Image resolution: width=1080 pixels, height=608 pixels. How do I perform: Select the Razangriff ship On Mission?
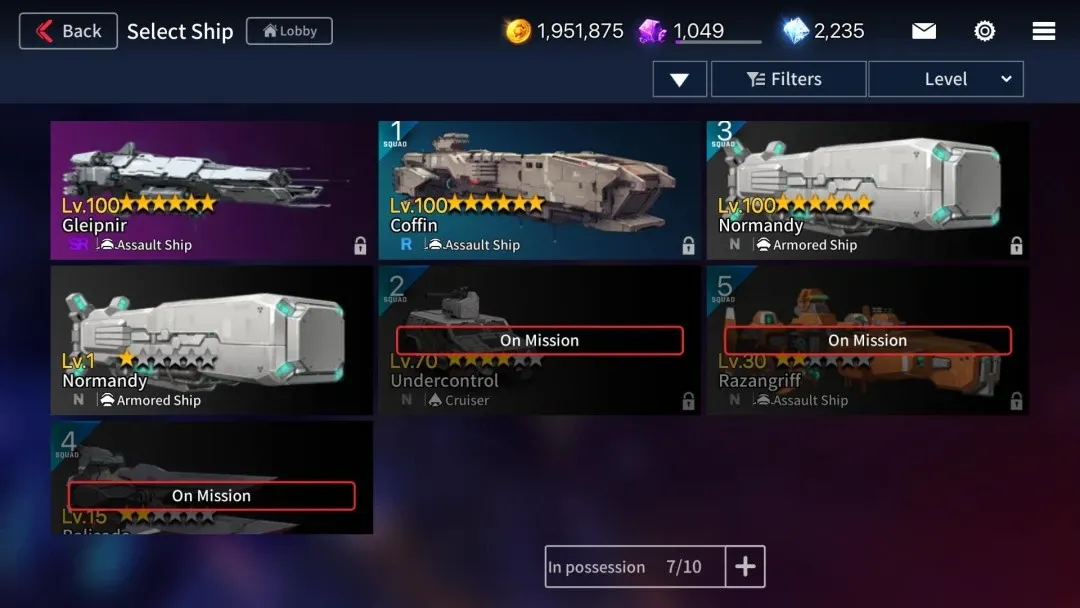click(867, 340)
